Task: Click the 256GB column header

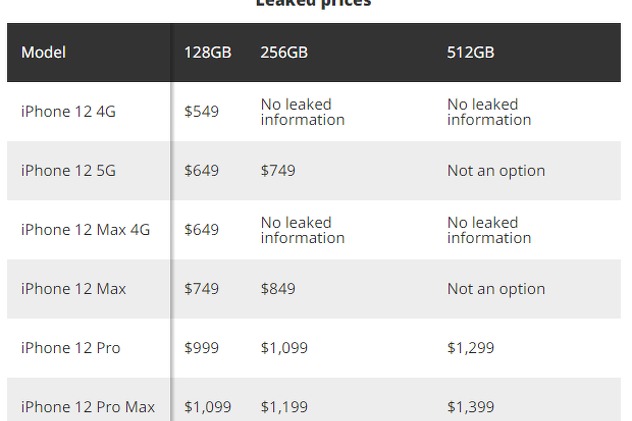Action: click(x=284, y=52)
